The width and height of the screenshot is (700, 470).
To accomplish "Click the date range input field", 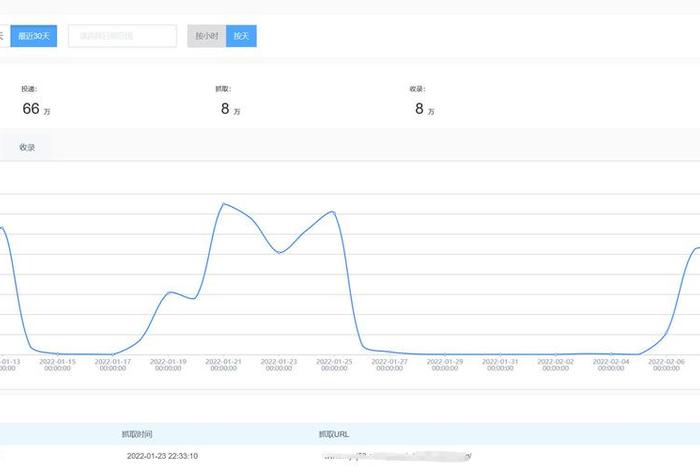I will click(122, 36).
